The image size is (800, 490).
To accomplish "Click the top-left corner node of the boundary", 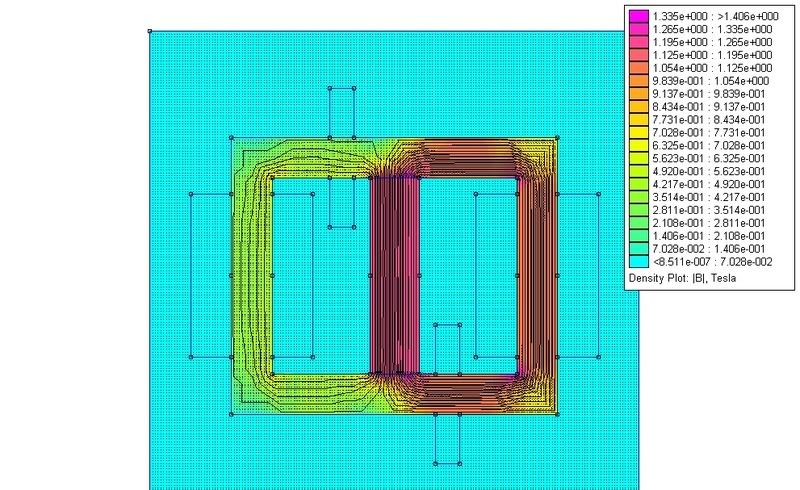I will click(x=149, y=31).
